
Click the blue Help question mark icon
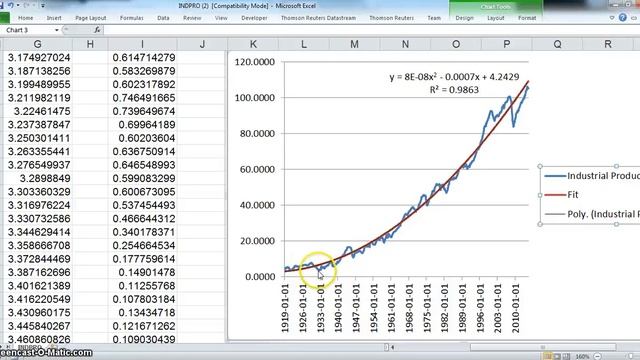click(622, 18)
